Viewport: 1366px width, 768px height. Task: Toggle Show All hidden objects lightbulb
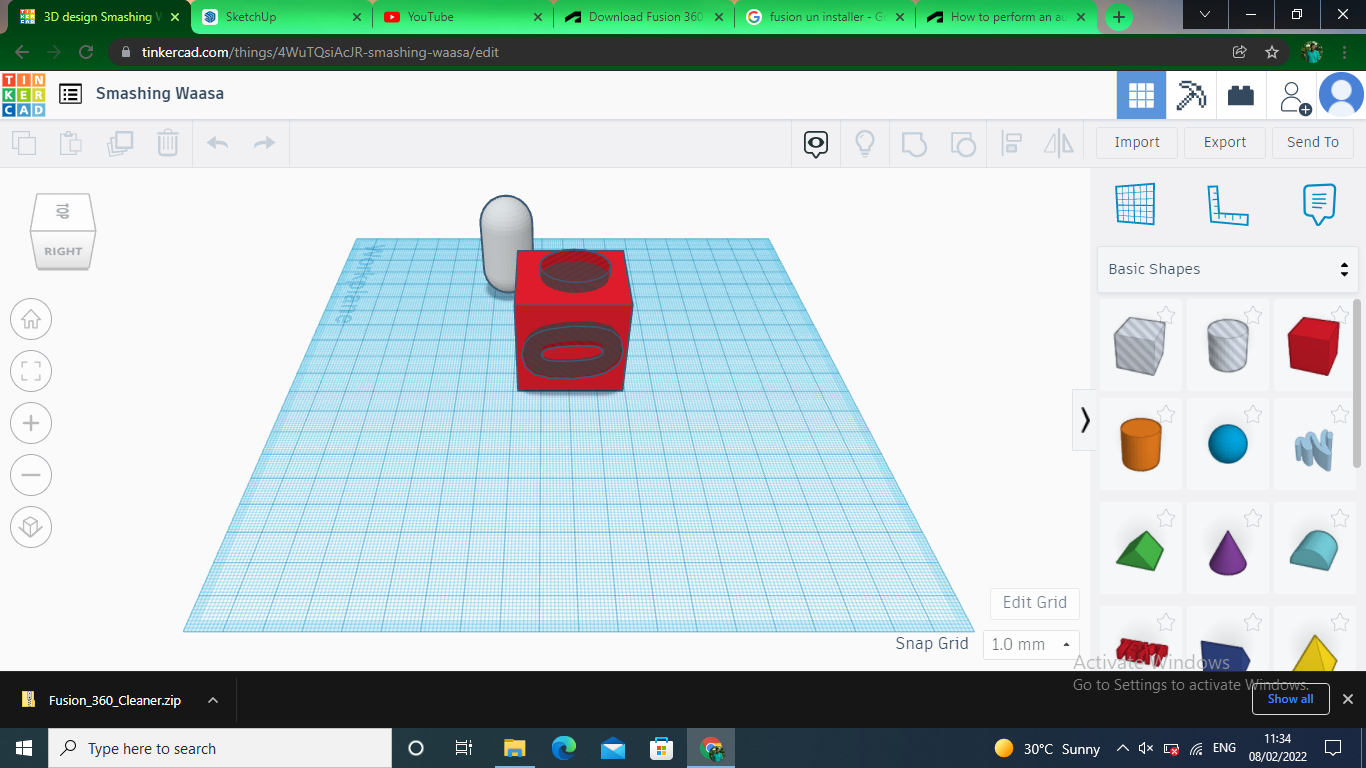864,143
